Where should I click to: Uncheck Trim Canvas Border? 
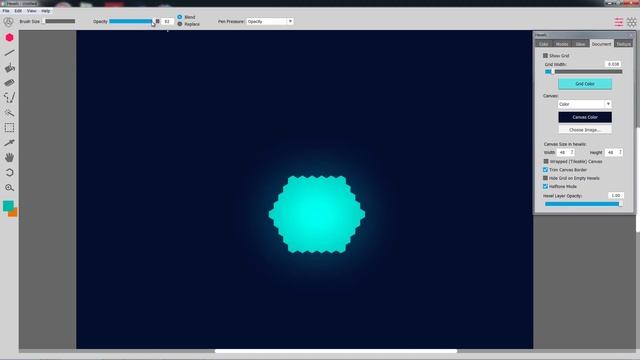coord(546,169)
